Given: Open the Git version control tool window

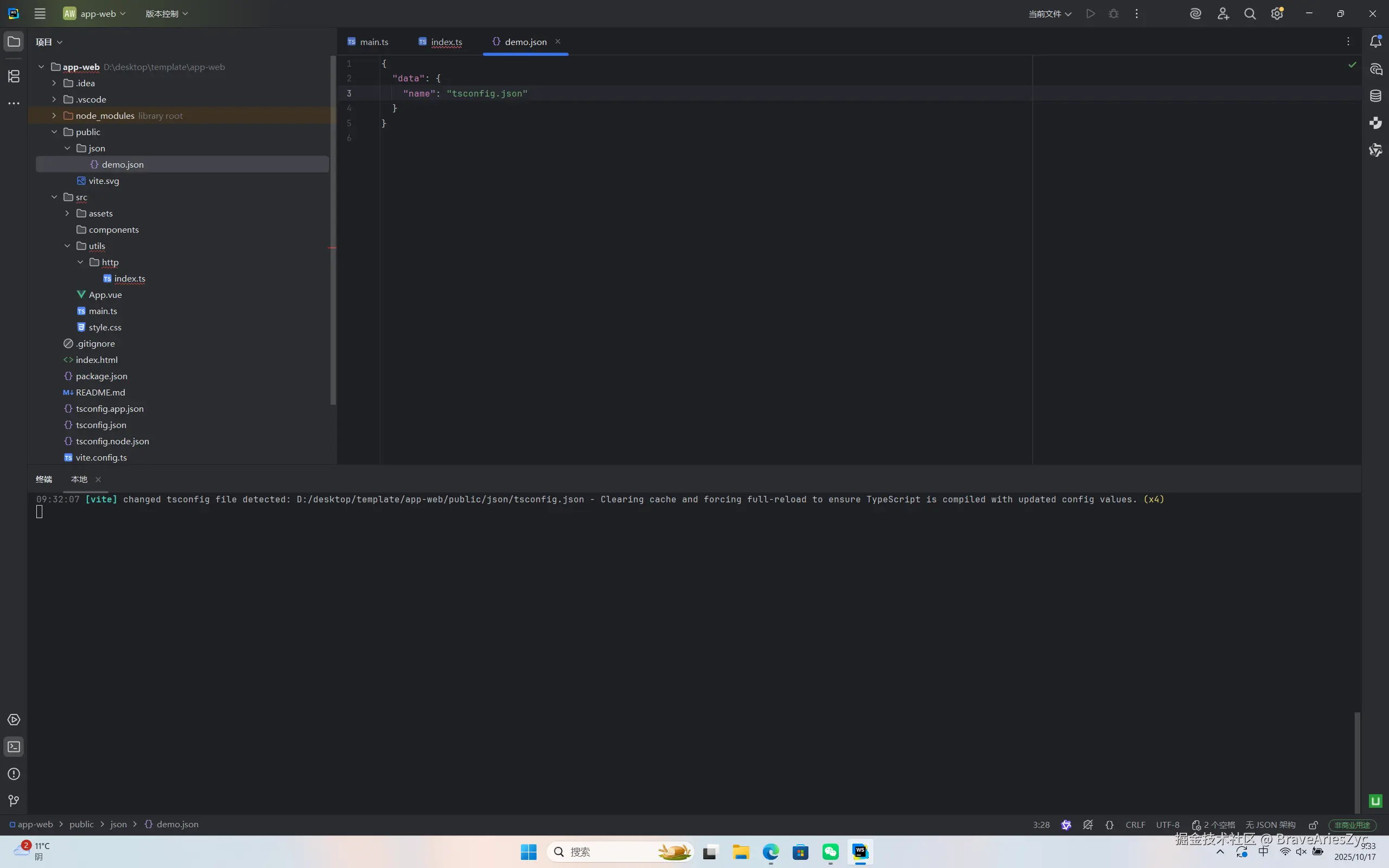Looking at the screenshot, I should coord(14,801).
